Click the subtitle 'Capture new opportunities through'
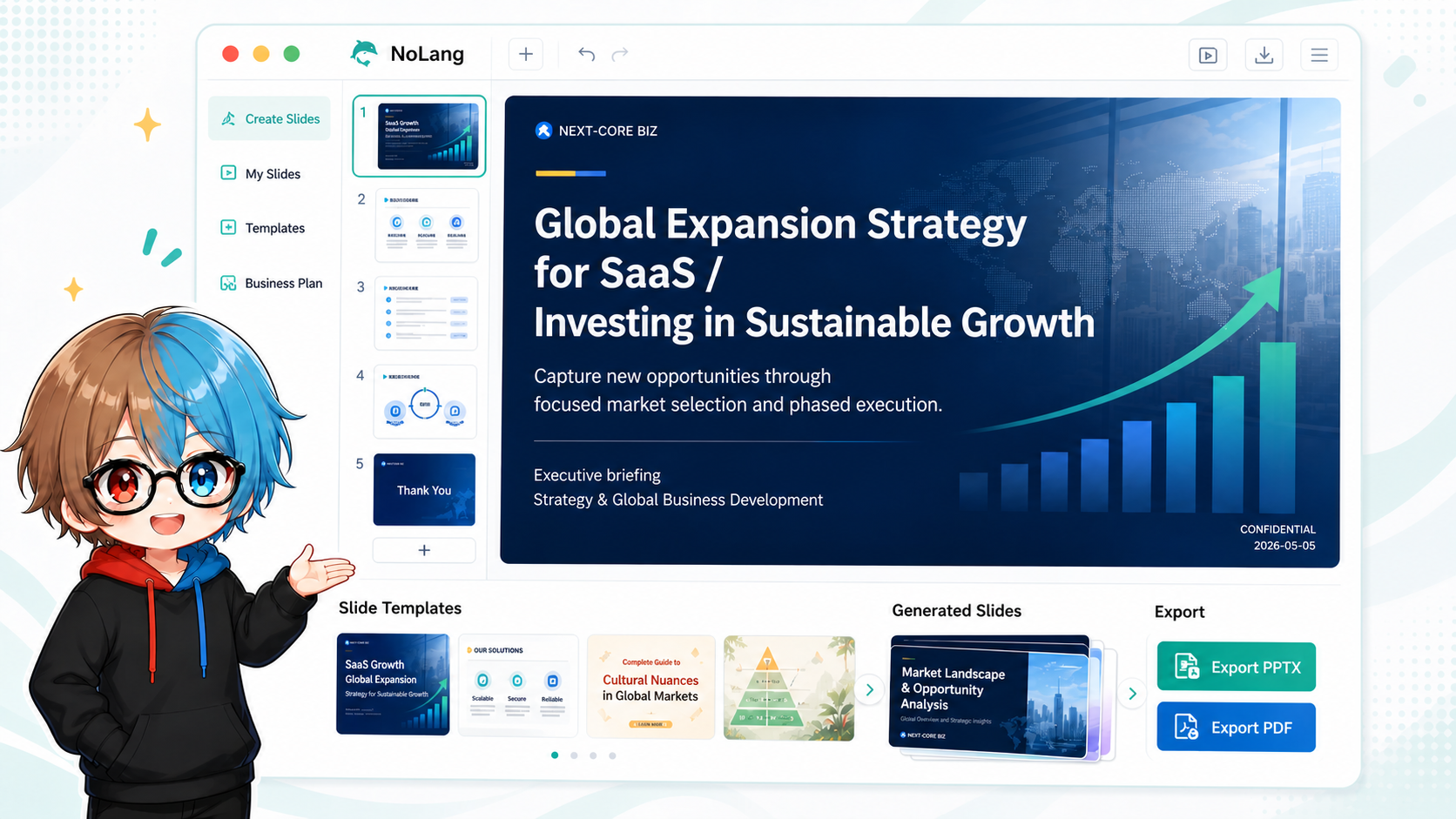 pyautogui.click(x=682, y=376)
